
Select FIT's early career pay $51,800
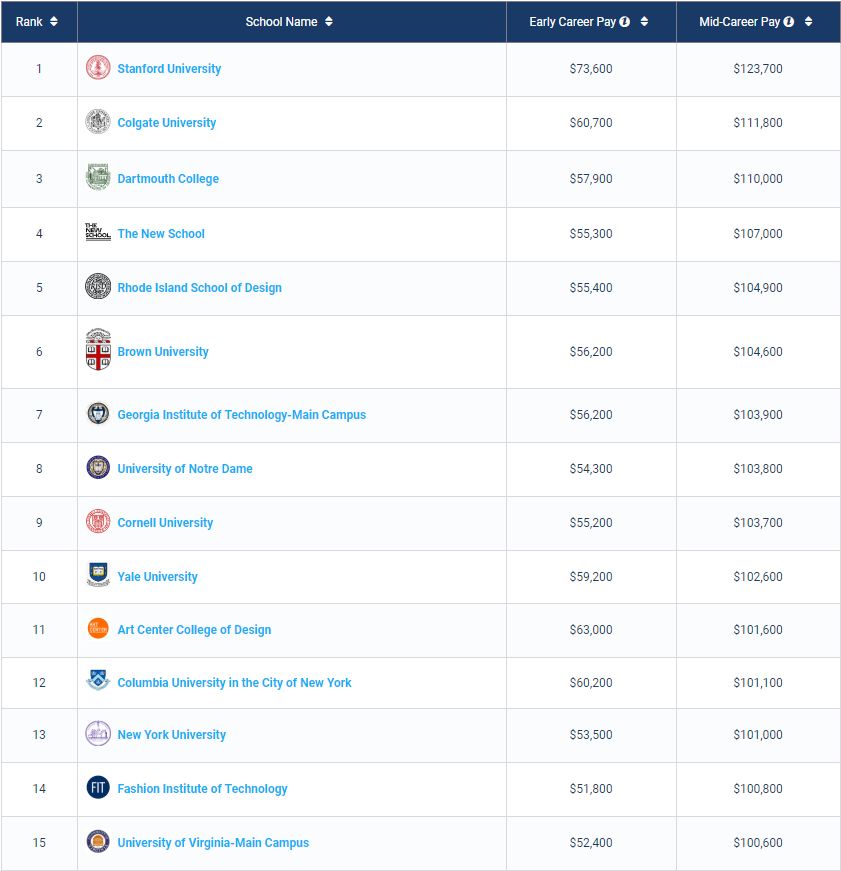[x=591, y=789]
